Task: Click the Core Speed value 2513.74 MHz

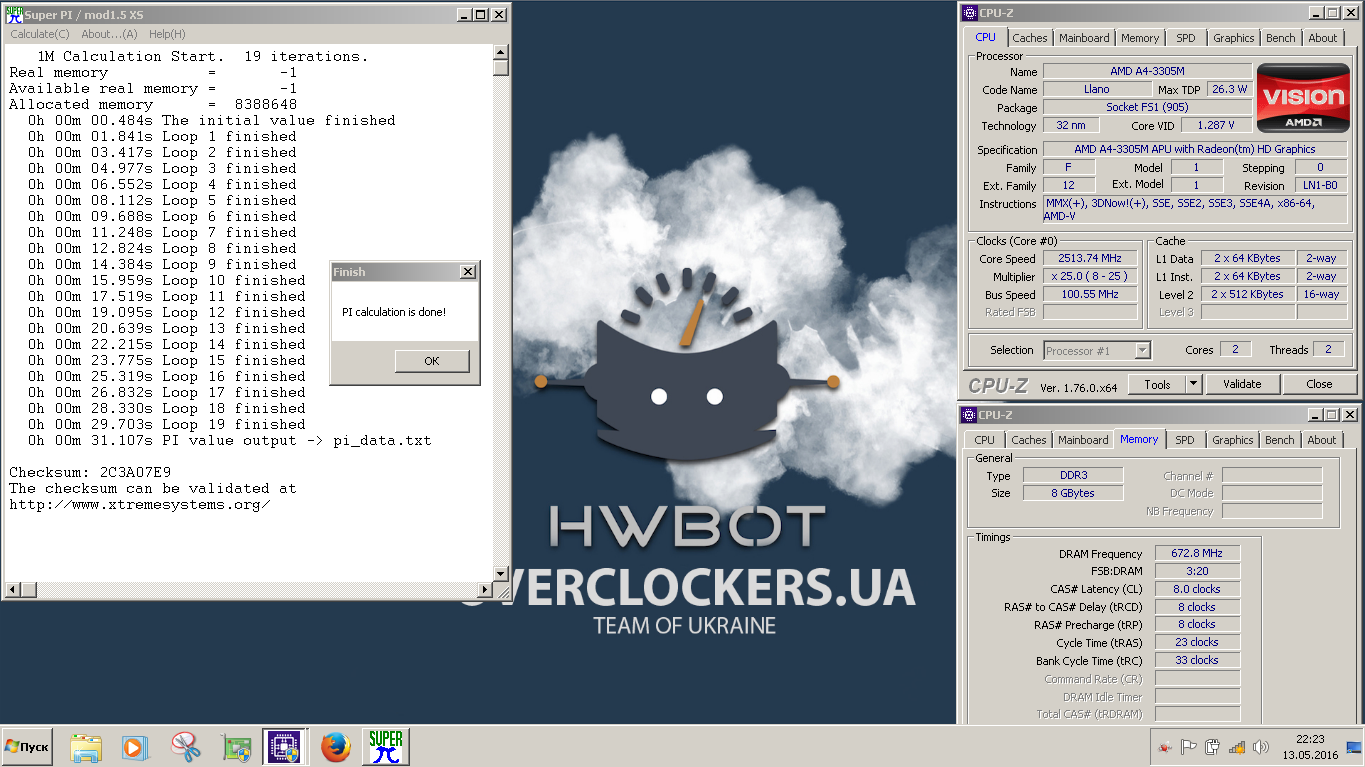Action: (1090, 259)
